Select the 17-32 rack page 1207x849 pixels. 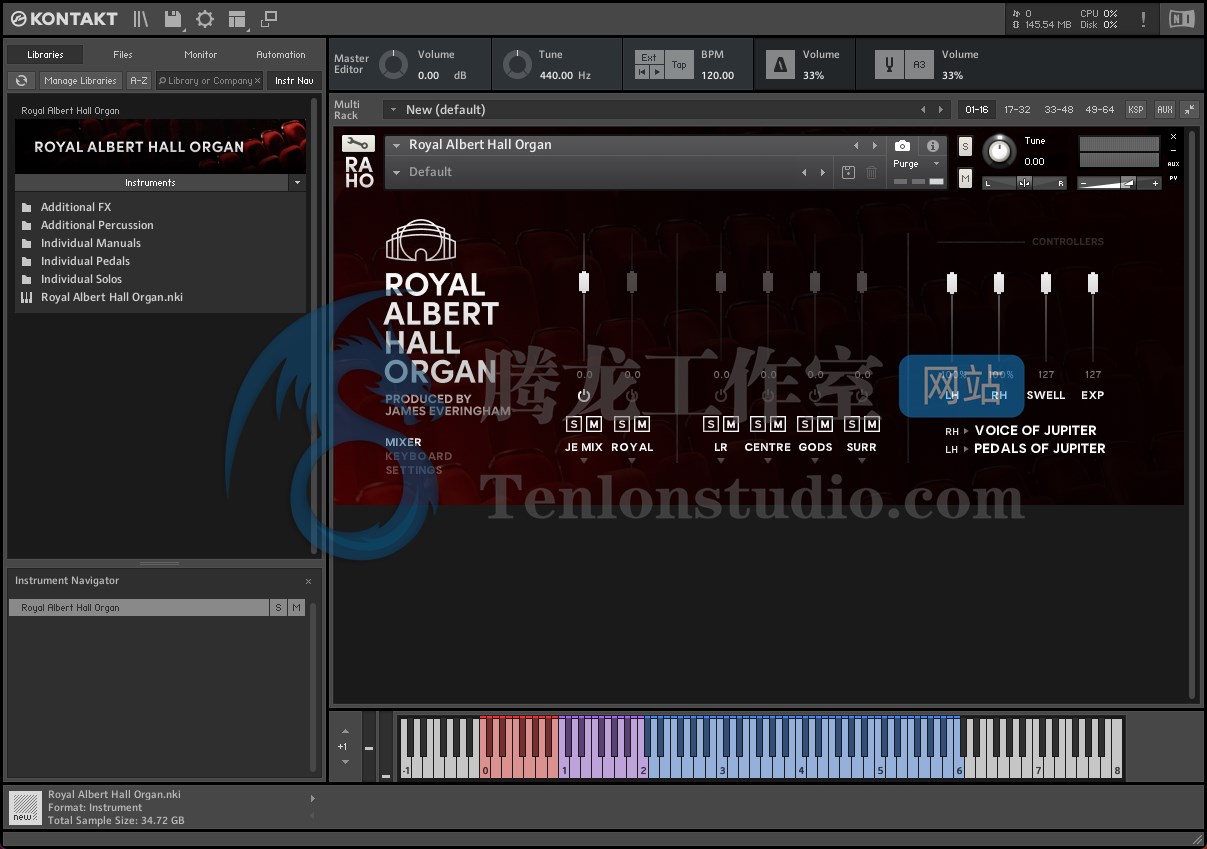pos(1017,110)
